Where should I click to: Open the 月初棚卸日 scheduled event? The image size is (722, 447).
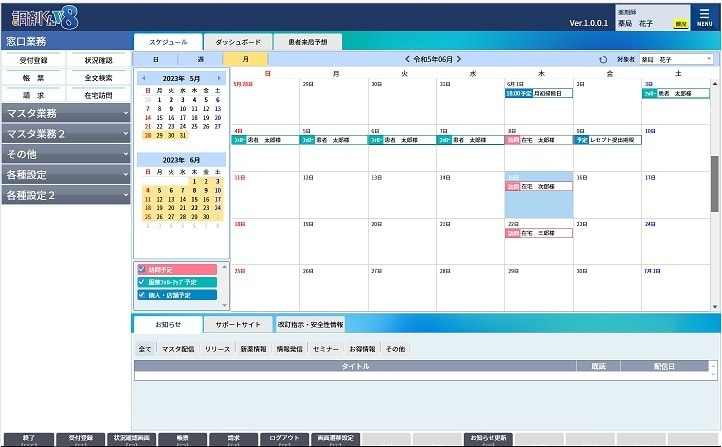click(538, 93)
